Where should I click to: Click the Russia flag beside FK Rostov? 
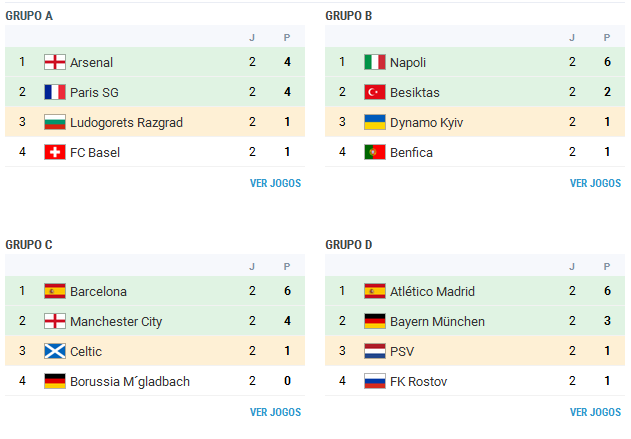click(375, 381)
